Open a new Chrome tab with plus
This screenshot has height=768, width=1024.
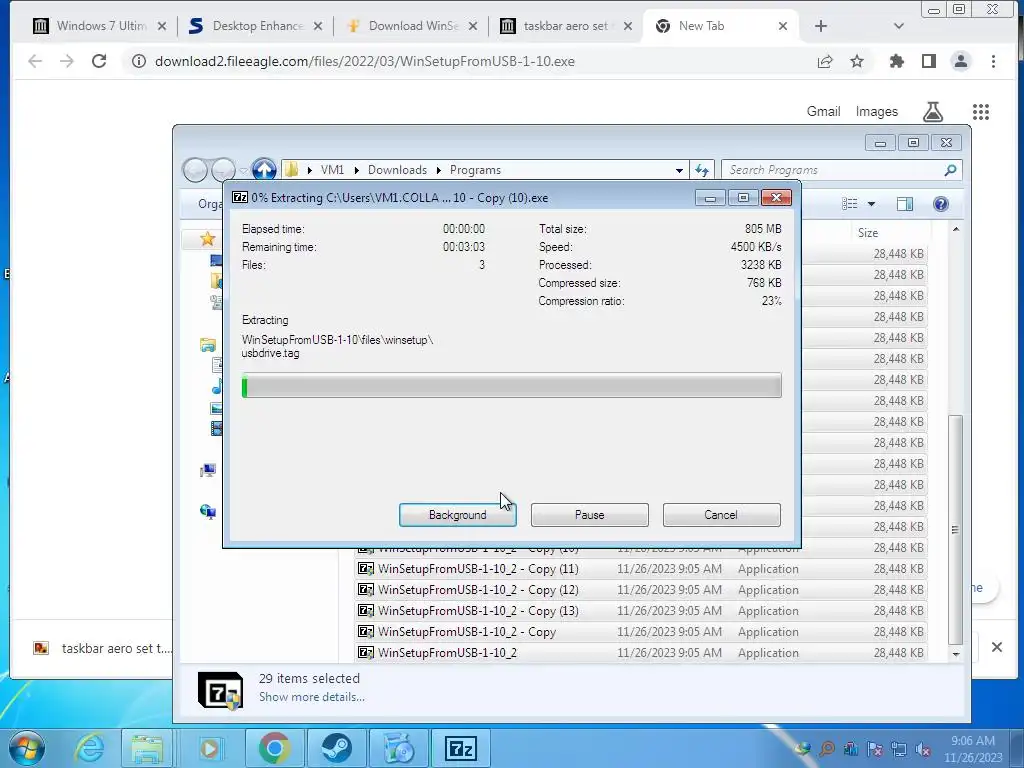coord(821,26)
